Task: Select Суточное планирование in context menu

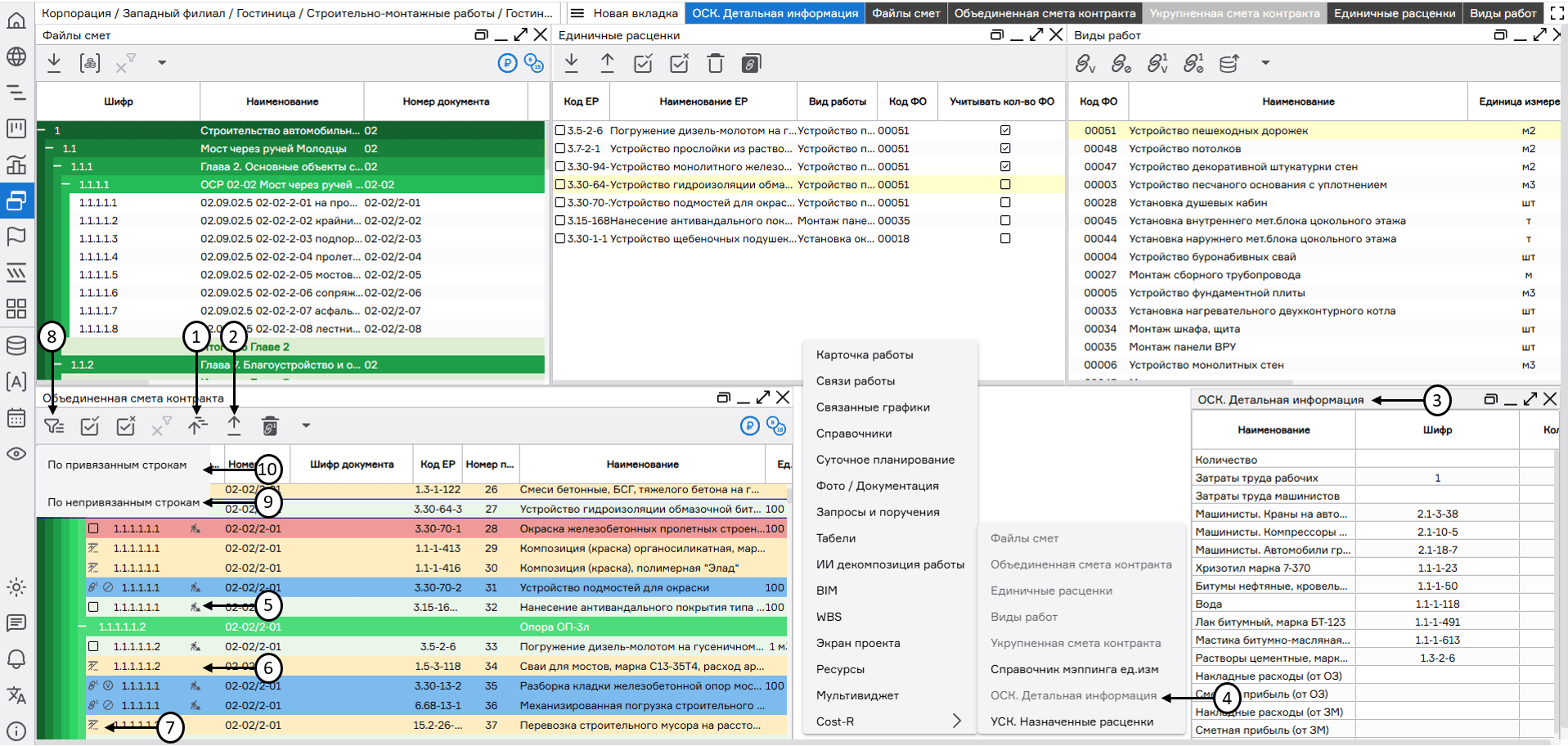Action: click(x=885, y=460)
